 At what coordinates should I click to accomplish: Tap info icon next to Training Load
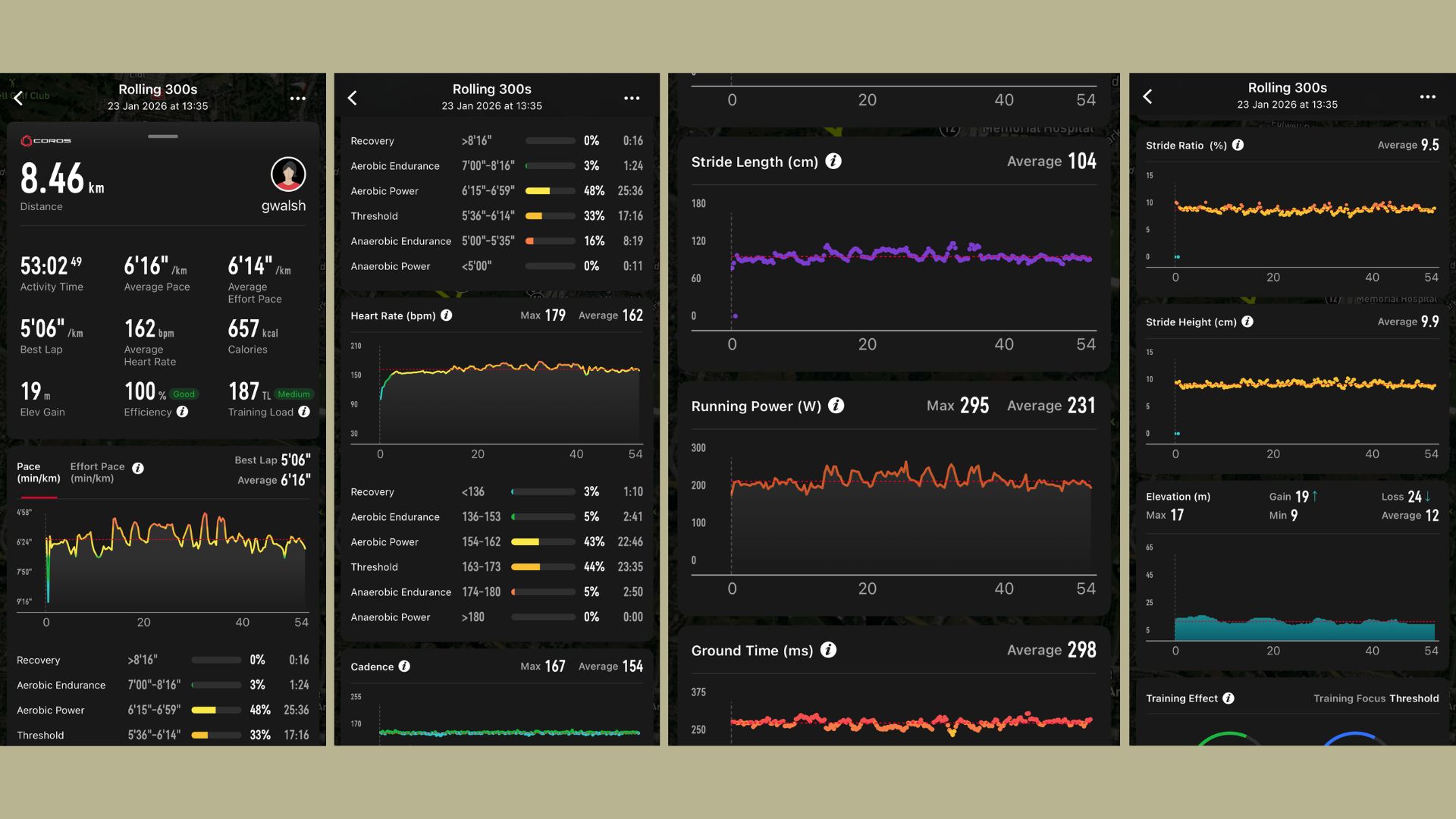pyautogui.click(x=304, y=412)
